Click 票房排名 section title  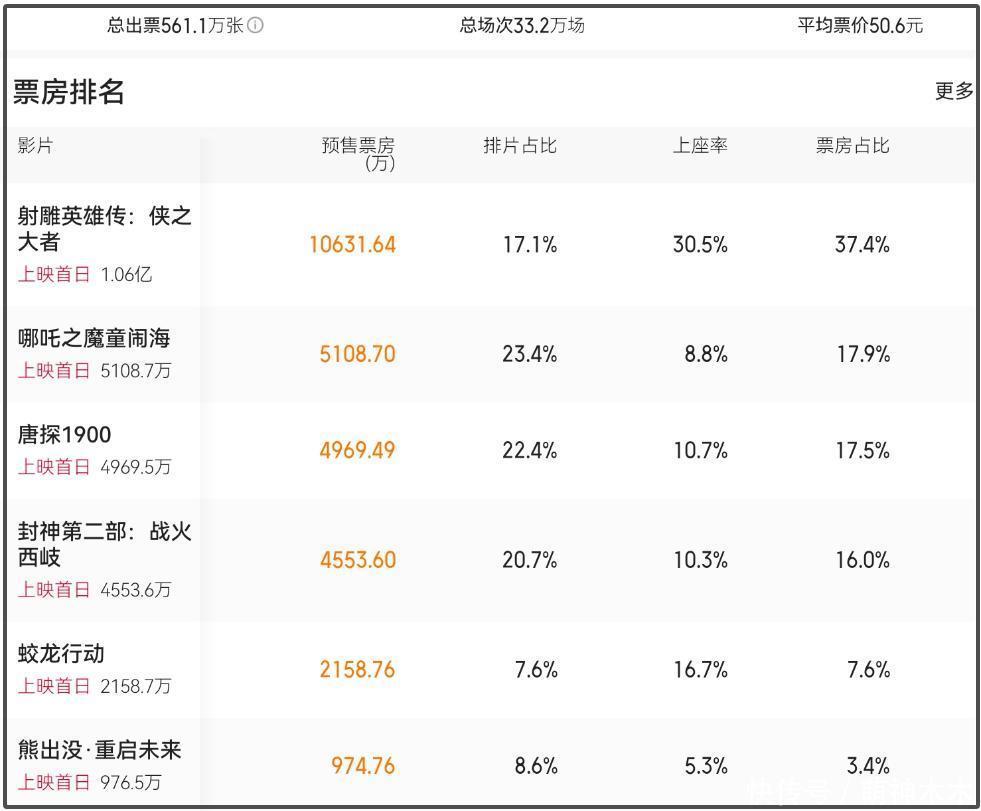[x=69, y=91]
